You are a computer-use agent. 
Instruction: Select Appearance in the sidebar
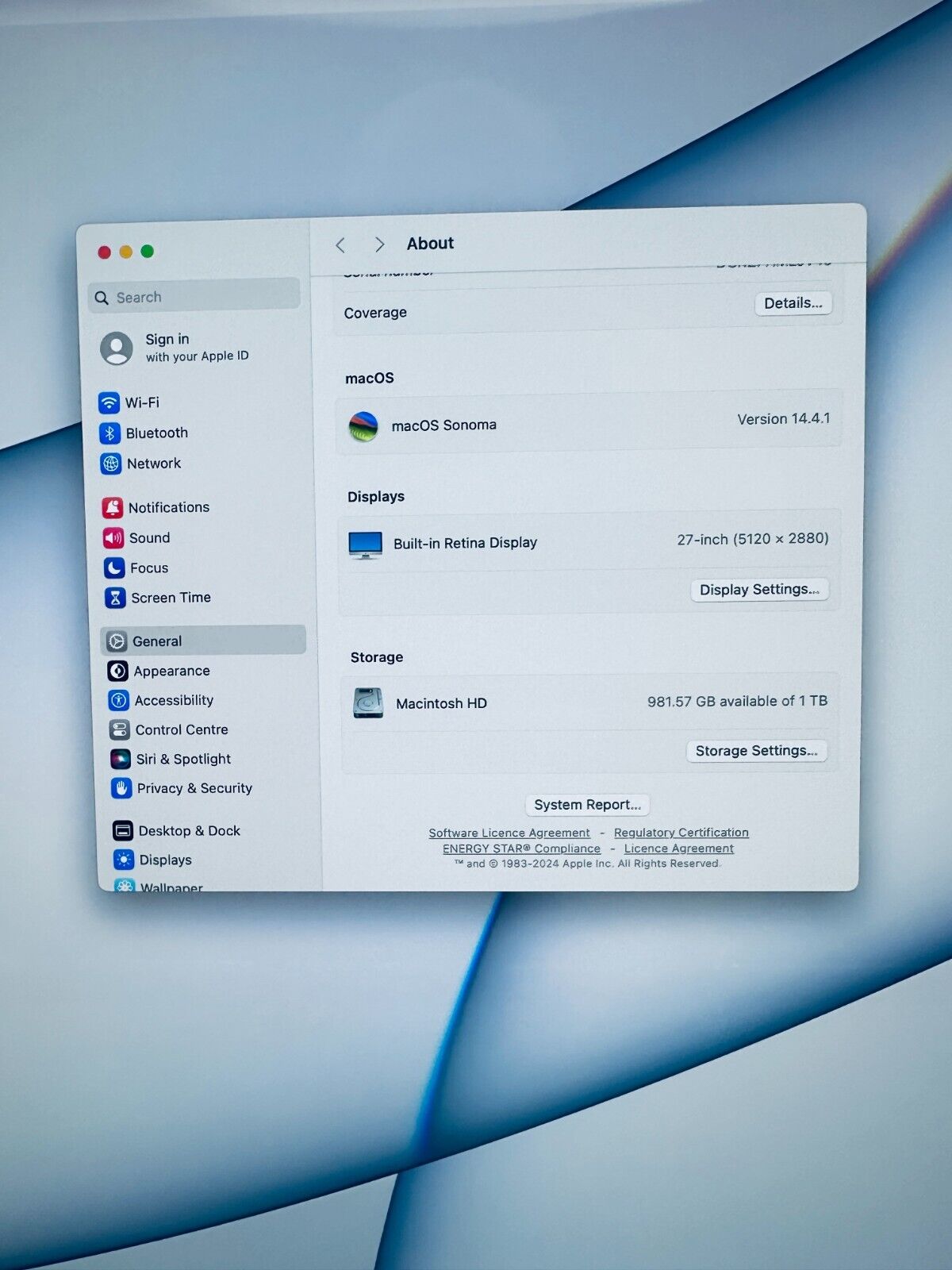(171, 672)
